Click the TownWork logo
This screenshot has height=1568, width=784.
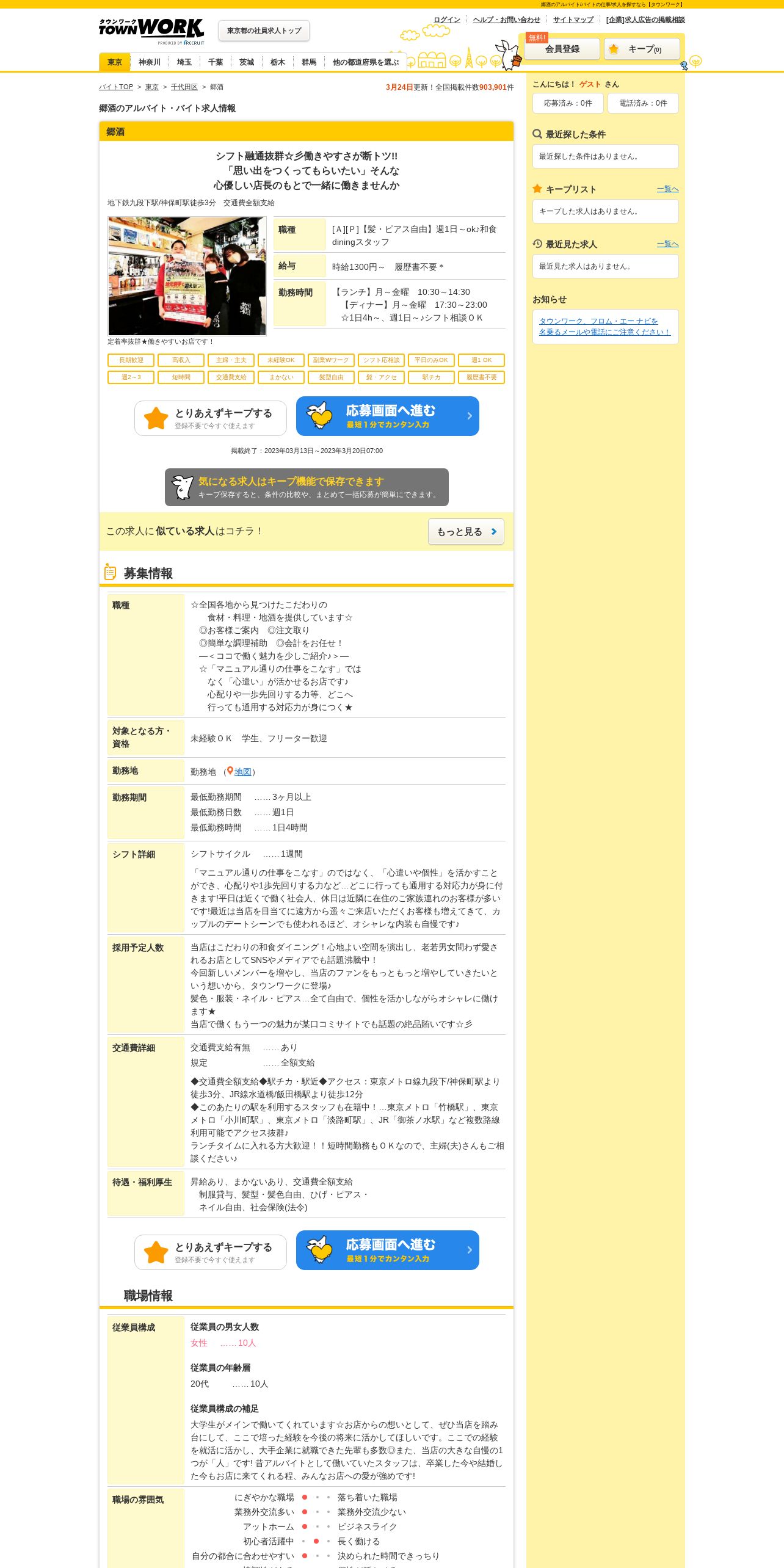(151, 31)
